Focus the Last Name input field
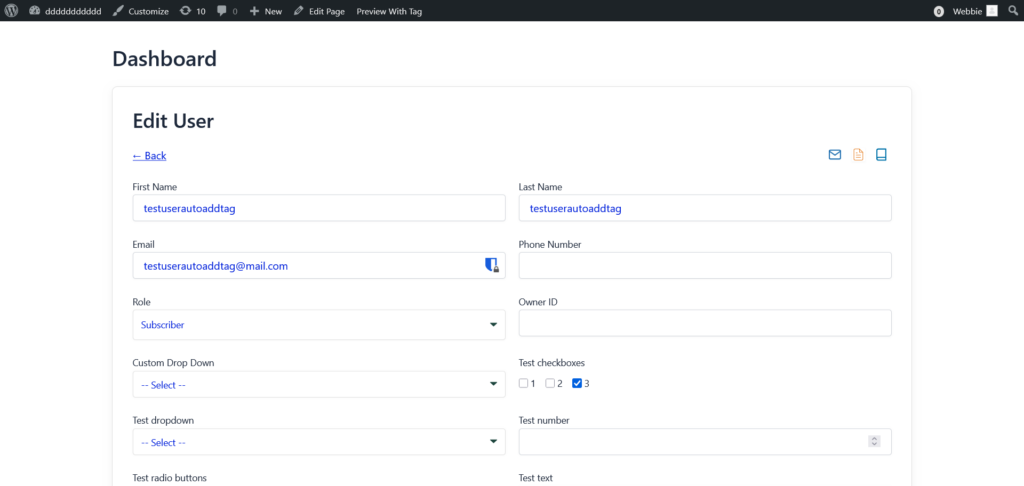 point(705,208)
